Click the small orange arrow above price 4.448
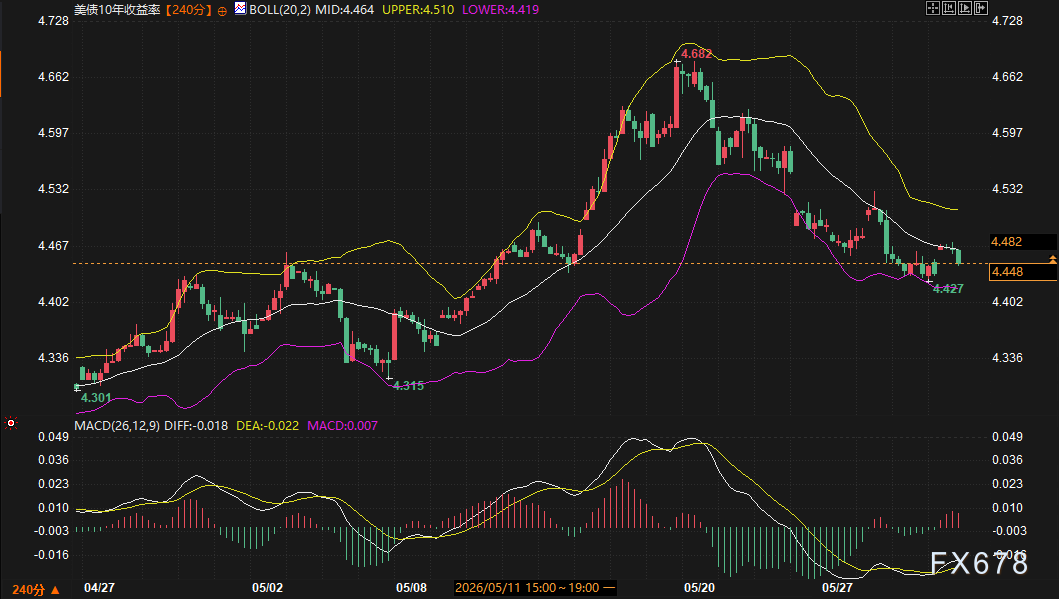 pos(1052,259)
